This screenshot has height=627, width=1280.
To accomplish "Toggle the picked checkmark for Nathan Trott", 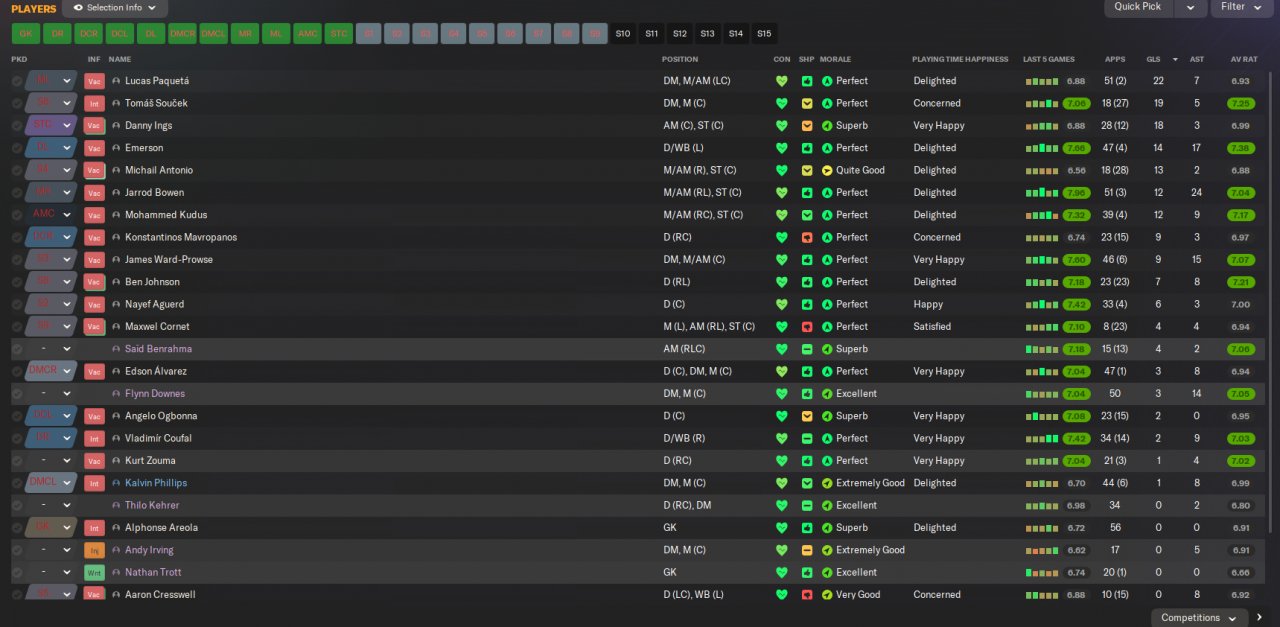I will point(17,572).
